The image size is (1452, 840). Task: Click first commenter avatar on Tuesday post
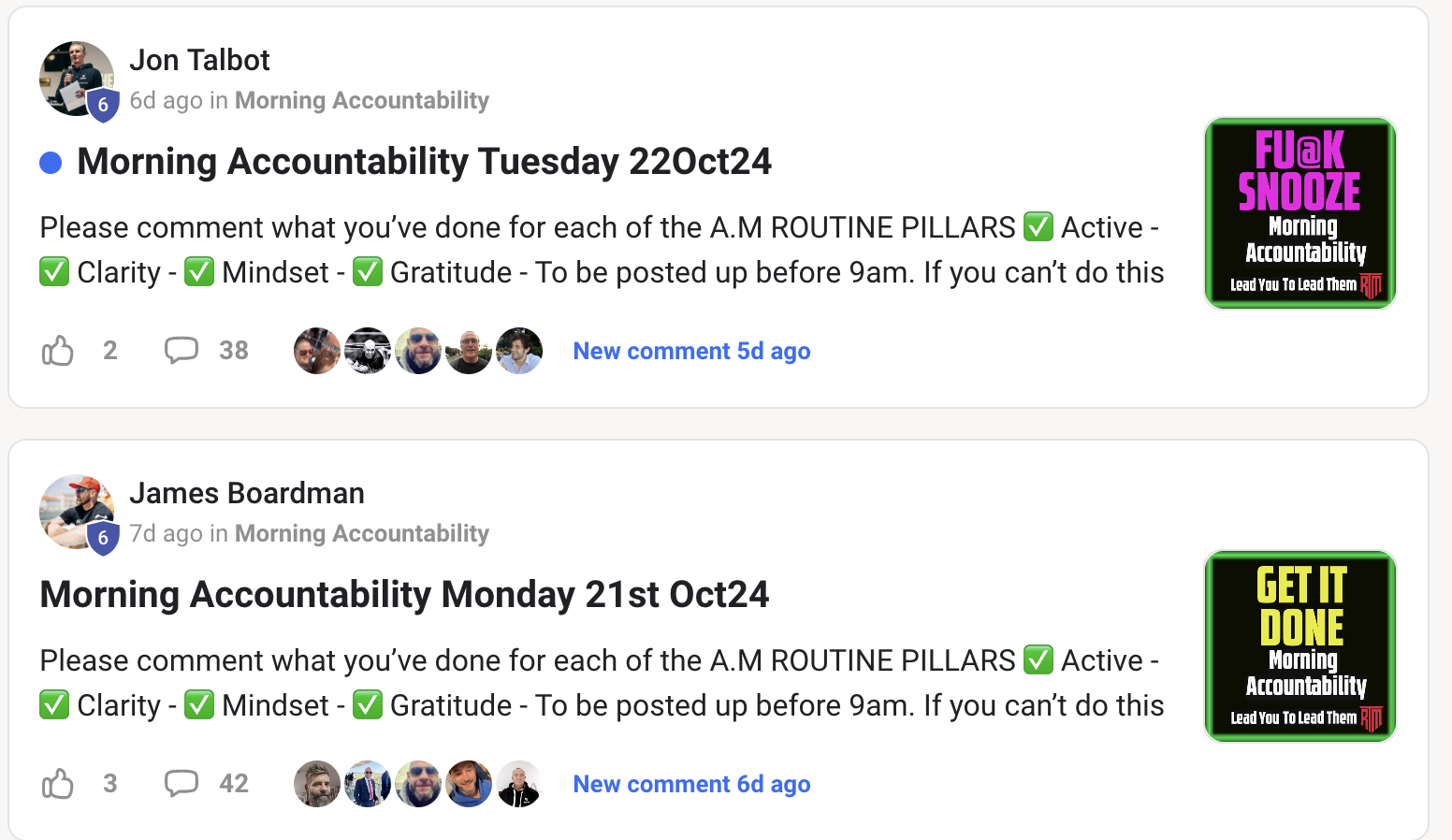(317, 351)
